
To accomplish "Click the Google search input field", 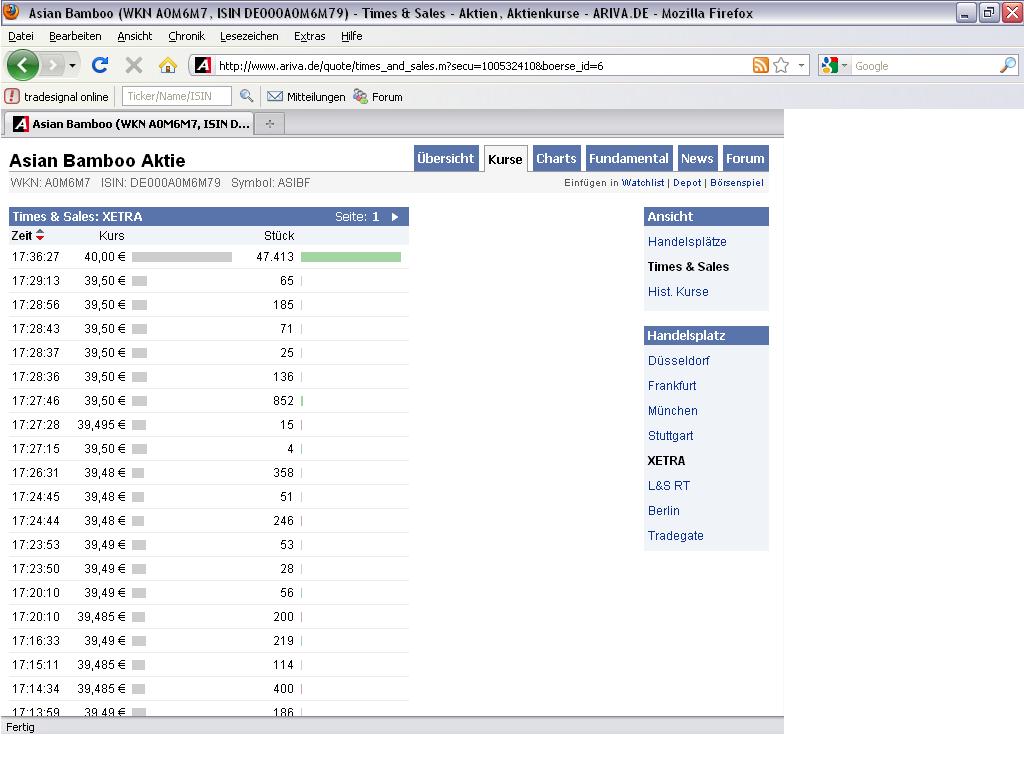I will pyautogui.click(x=925, y=66).
